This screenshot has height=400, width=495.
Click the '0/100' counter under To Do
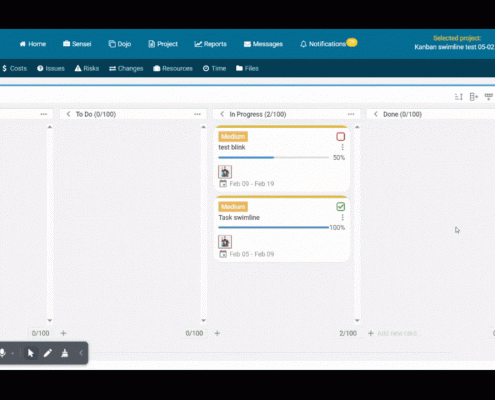point(194,333)
